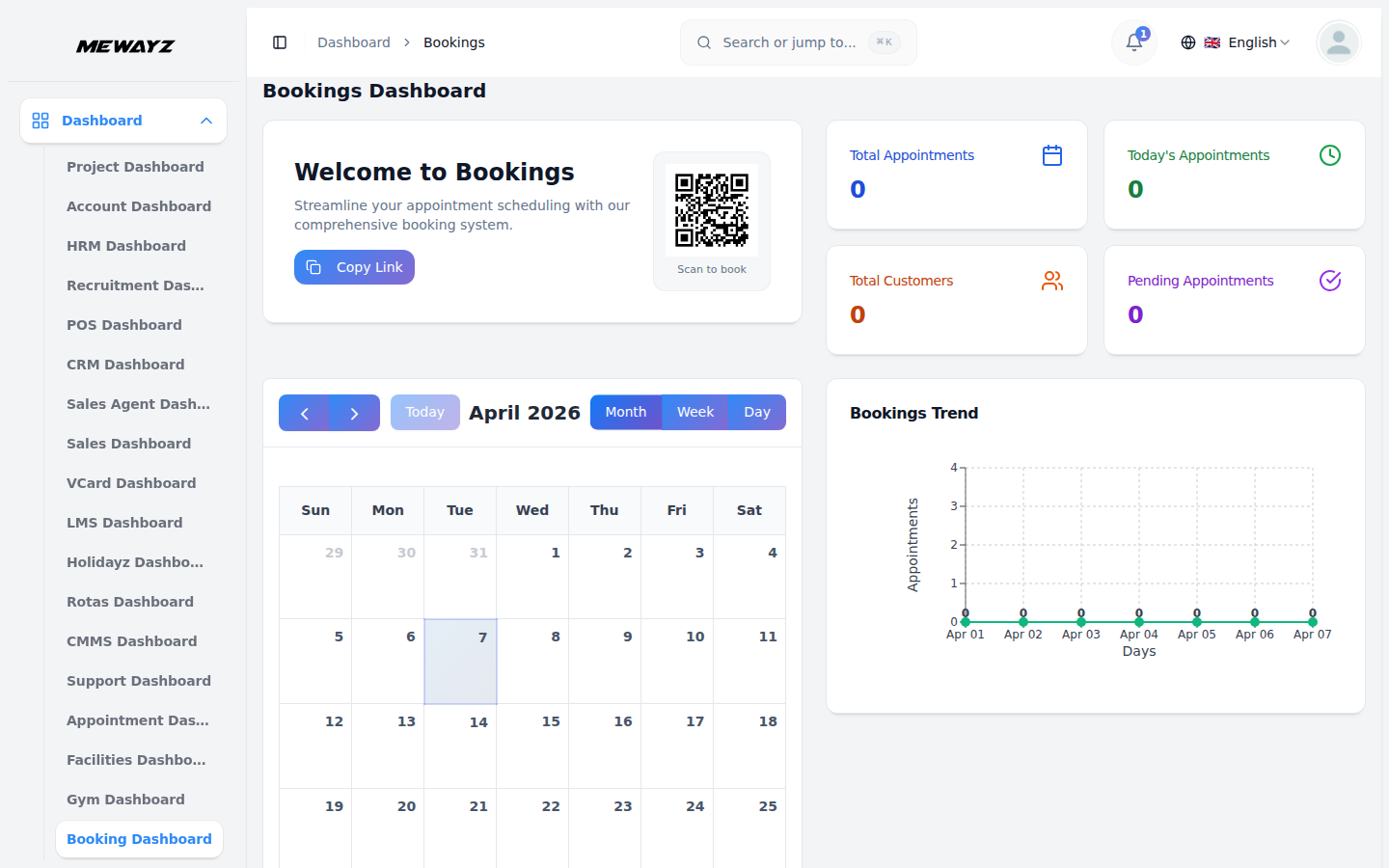Click the search magnifier icon

click(x=703, y=42)
